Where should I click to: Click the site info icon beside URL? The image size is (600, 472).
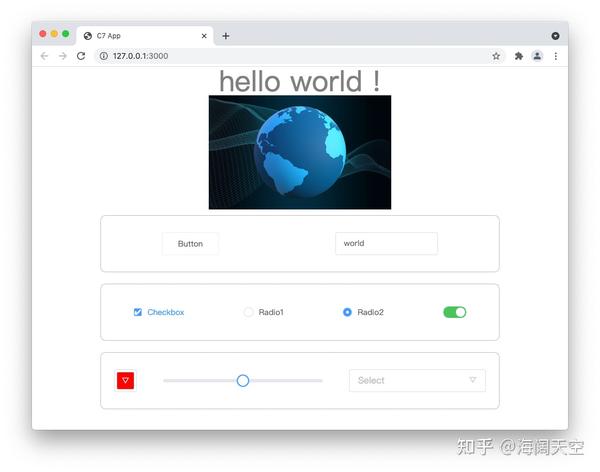[104, 56]
